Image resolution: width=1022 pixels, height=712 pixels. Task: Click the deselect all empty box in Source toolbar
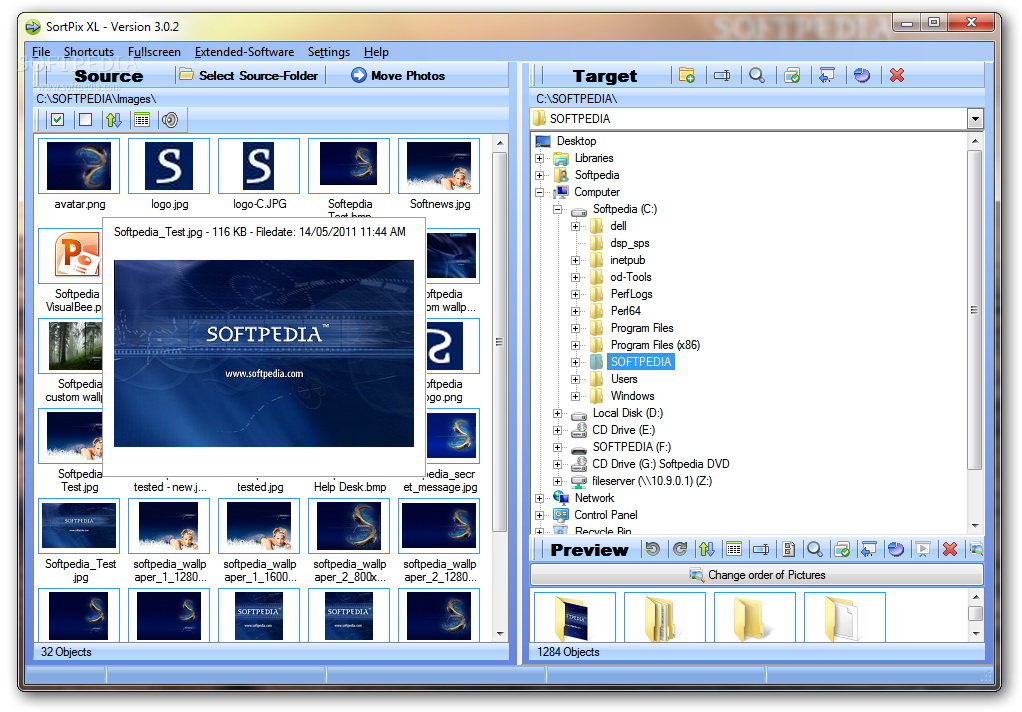(x=85, y=120)
